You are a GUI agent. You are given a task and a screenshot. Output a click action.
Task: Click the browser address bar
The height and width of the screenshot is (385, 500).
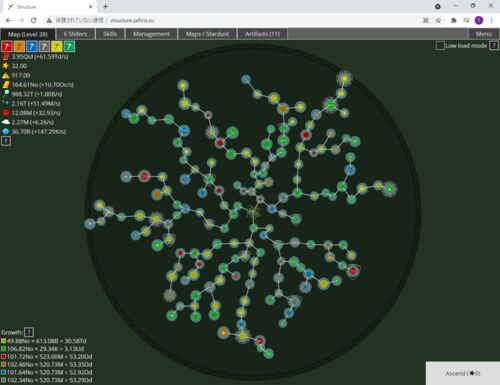click(x=233, y=20)
